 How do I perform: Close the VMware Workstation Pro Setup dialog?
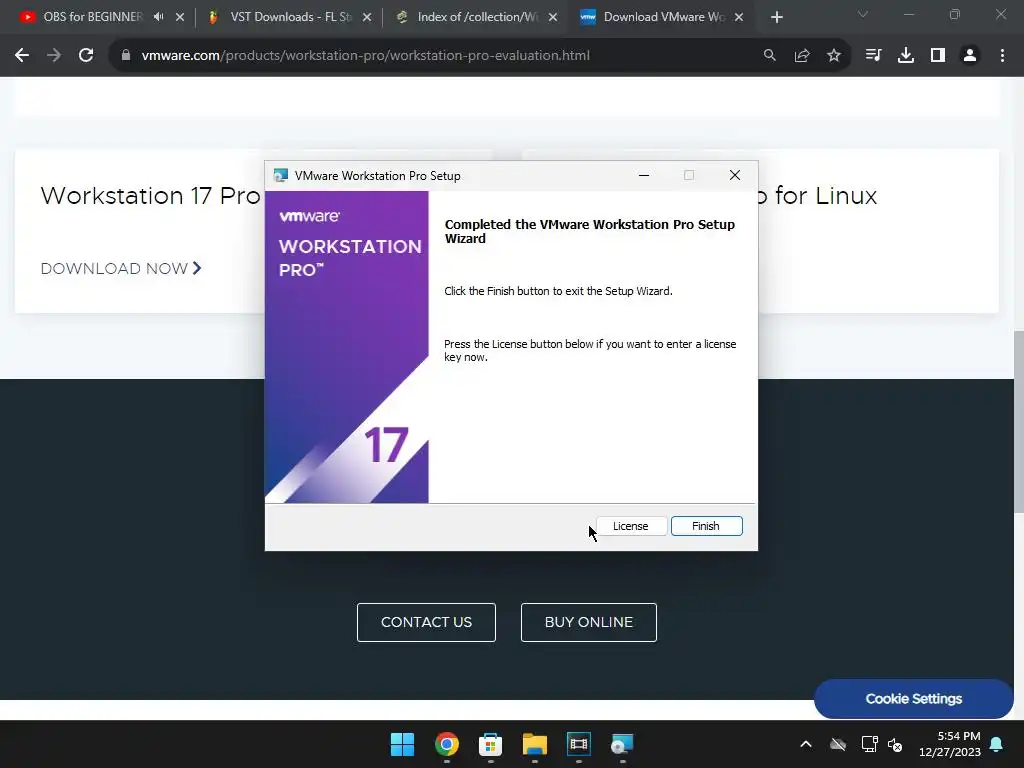(x=735, y=175)
